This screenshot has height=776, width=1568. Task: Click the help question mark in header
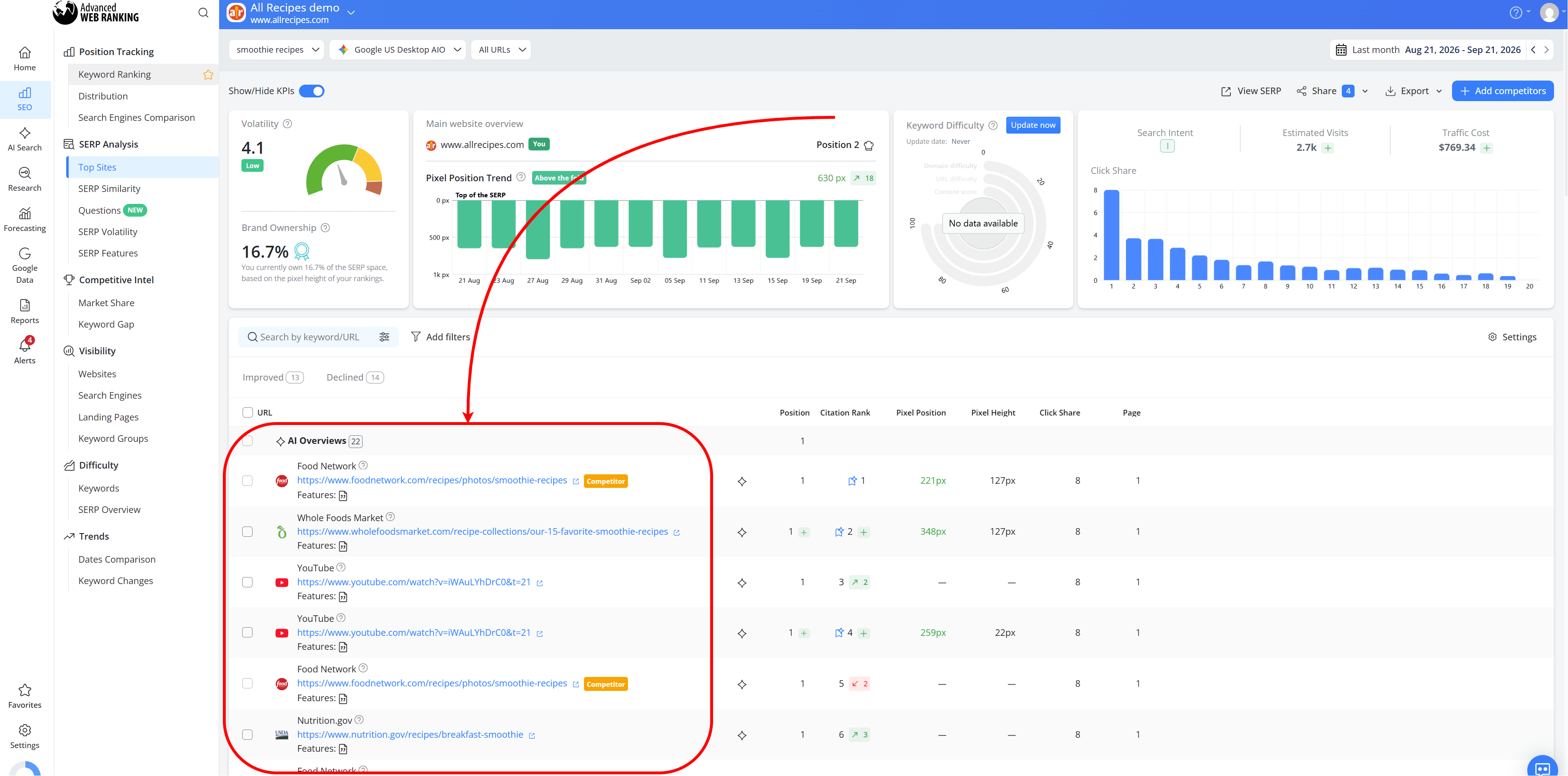coord(1516,13)
